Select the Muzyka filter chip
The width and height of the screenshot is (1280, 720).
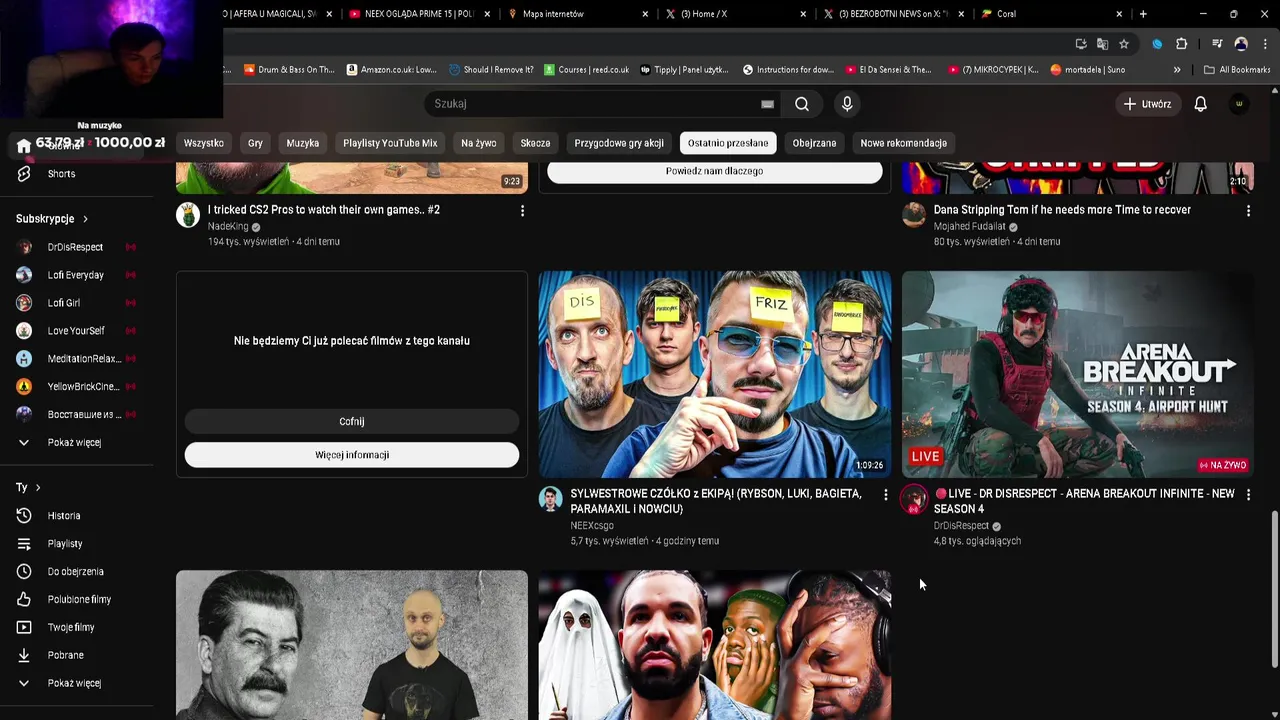point(303,143)
